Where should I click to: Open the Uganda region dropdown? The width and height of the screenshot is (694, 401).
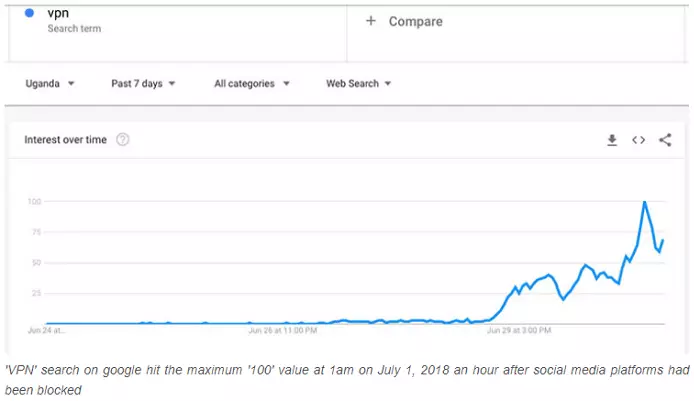click(50, 84)
